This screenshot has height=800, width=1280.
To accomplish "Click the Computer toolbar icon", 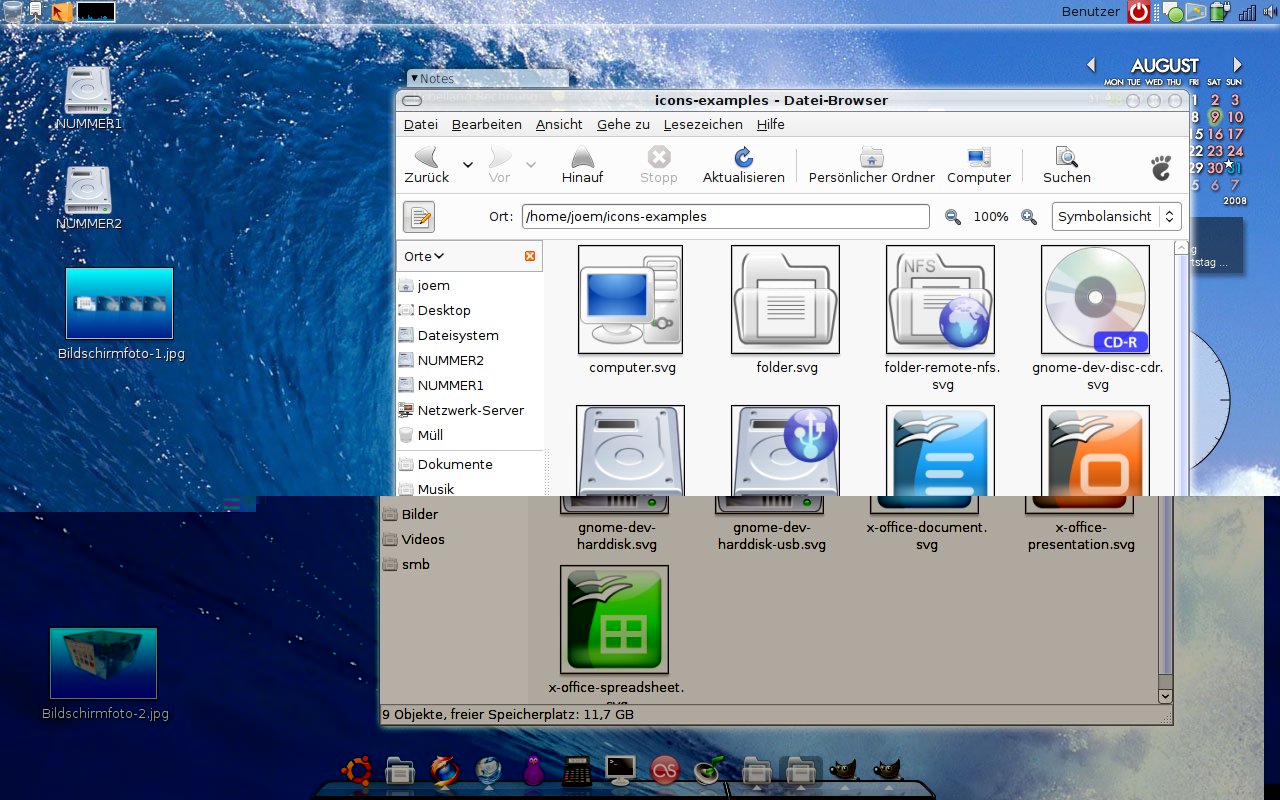I will pos(978,158).
